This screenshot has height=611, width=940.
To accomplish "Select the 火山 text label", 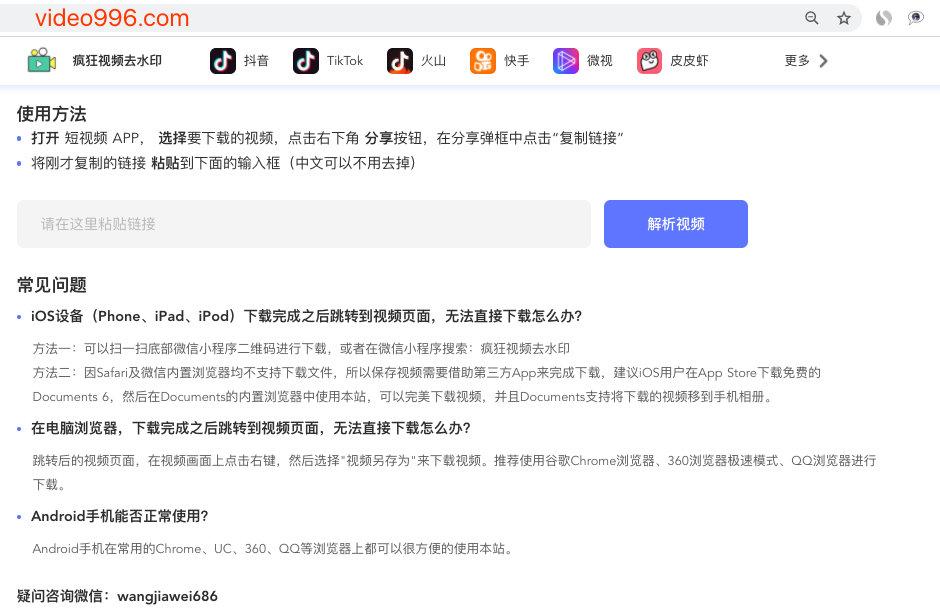I will pyautogui.click(x=433, y=61).
